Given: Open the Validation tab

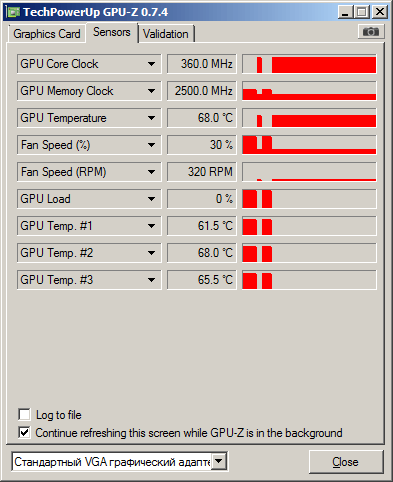Looking at the screenshot, I should click(166, 34).
